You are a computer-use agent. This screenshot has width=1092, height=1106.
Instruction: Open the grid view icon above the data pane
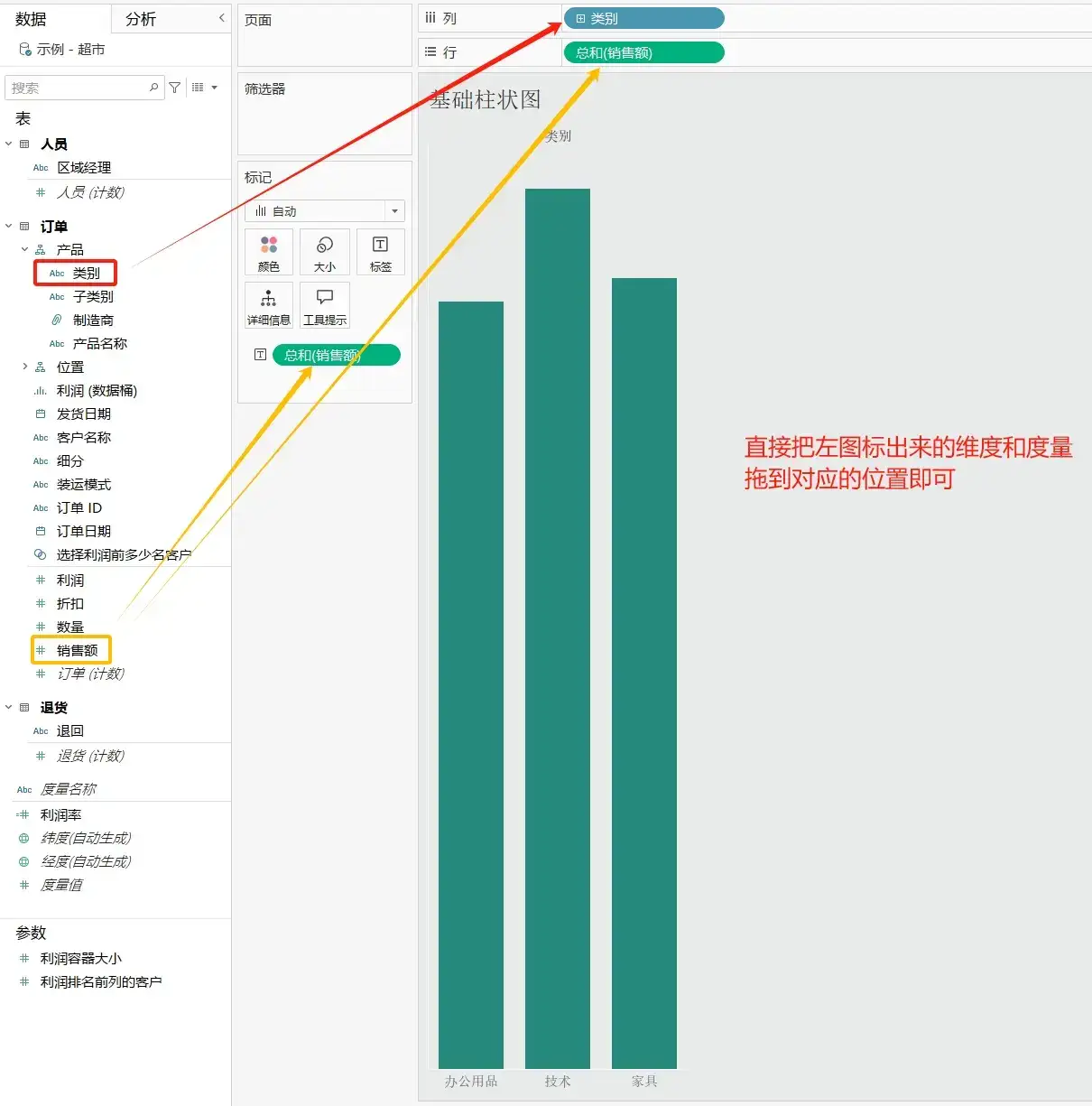click(197, 87)
